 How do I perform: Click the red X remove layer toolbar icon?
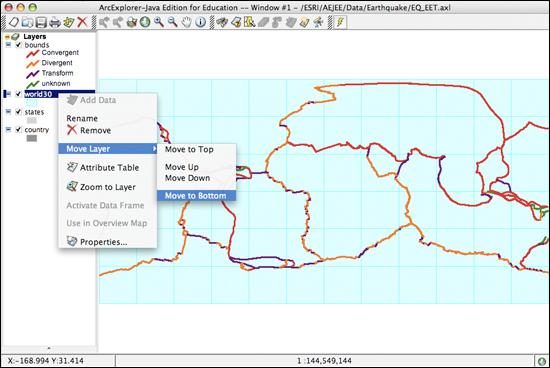pyautogui.click(x=82, y=22)
